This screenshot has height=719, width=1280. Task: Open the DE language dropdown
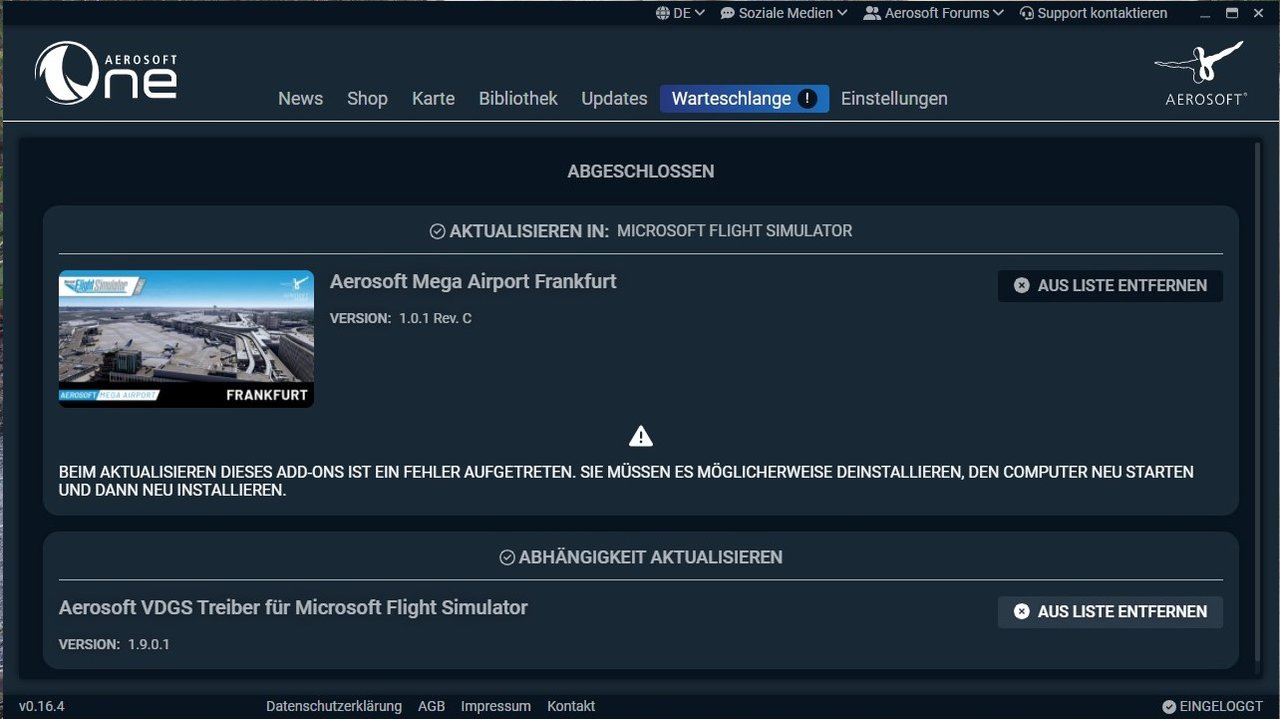(681, 13)
